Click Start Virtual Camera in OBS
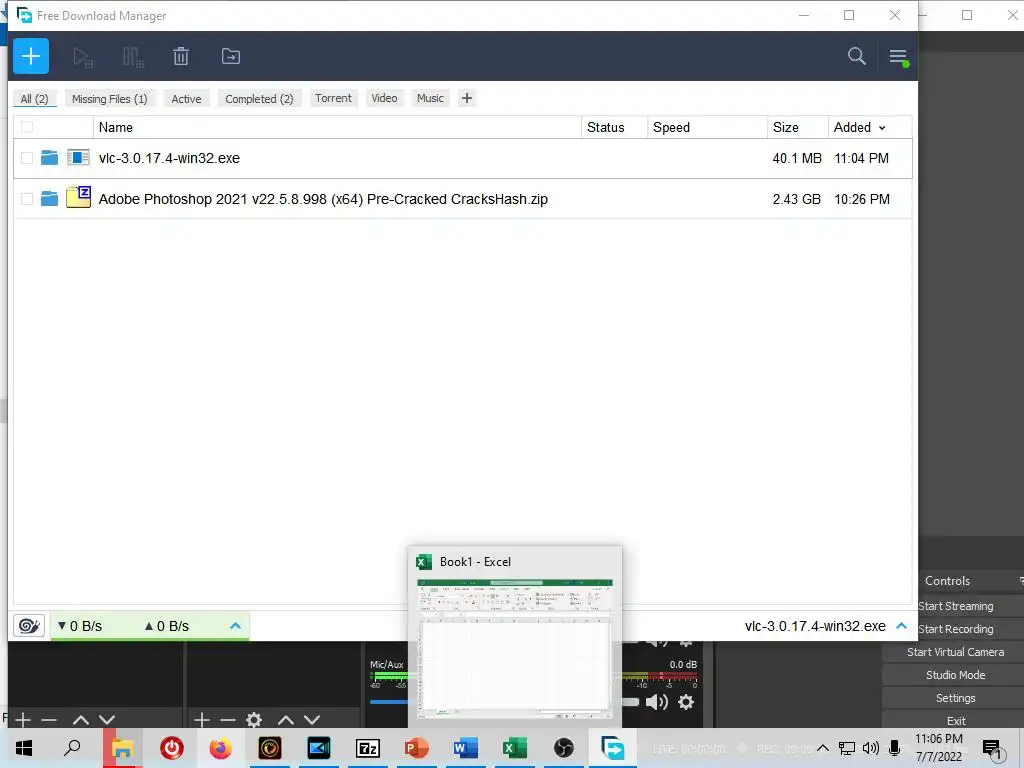 pyautogui.click(x=955, y=652)
